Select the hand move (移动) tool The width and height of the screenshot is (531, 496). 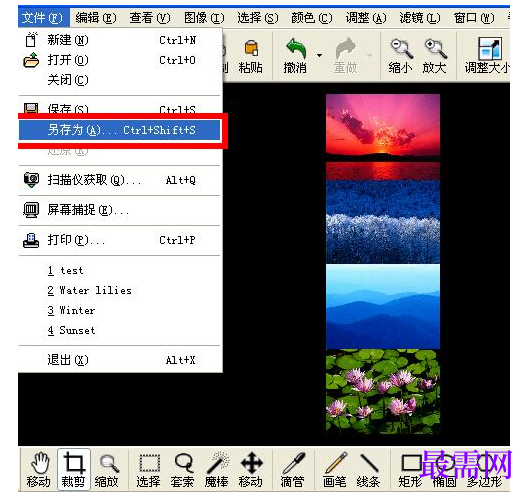pos(39,470)
